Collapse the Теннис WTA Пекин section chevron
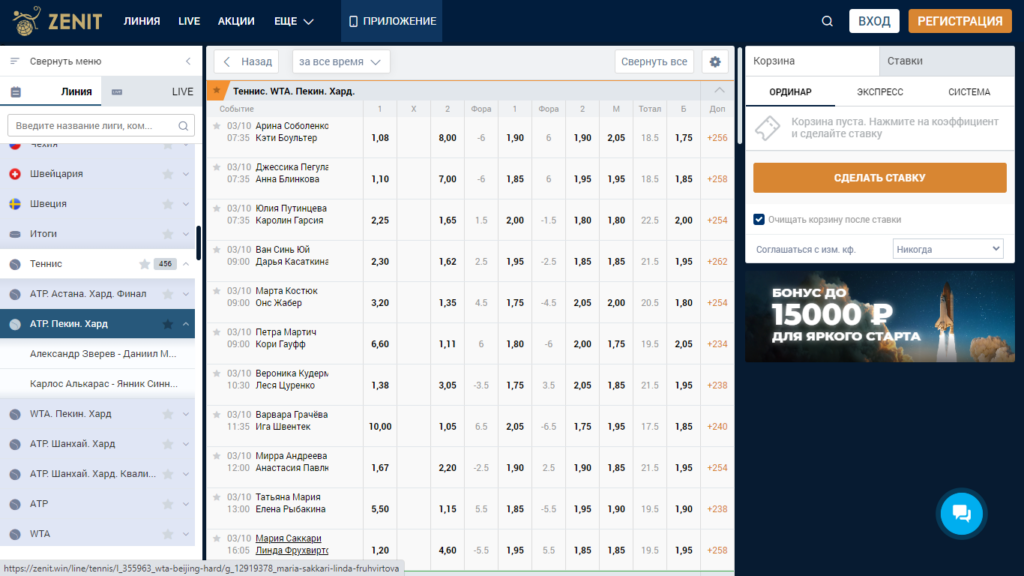This screenshot has width=1024, height=576. 719,90
